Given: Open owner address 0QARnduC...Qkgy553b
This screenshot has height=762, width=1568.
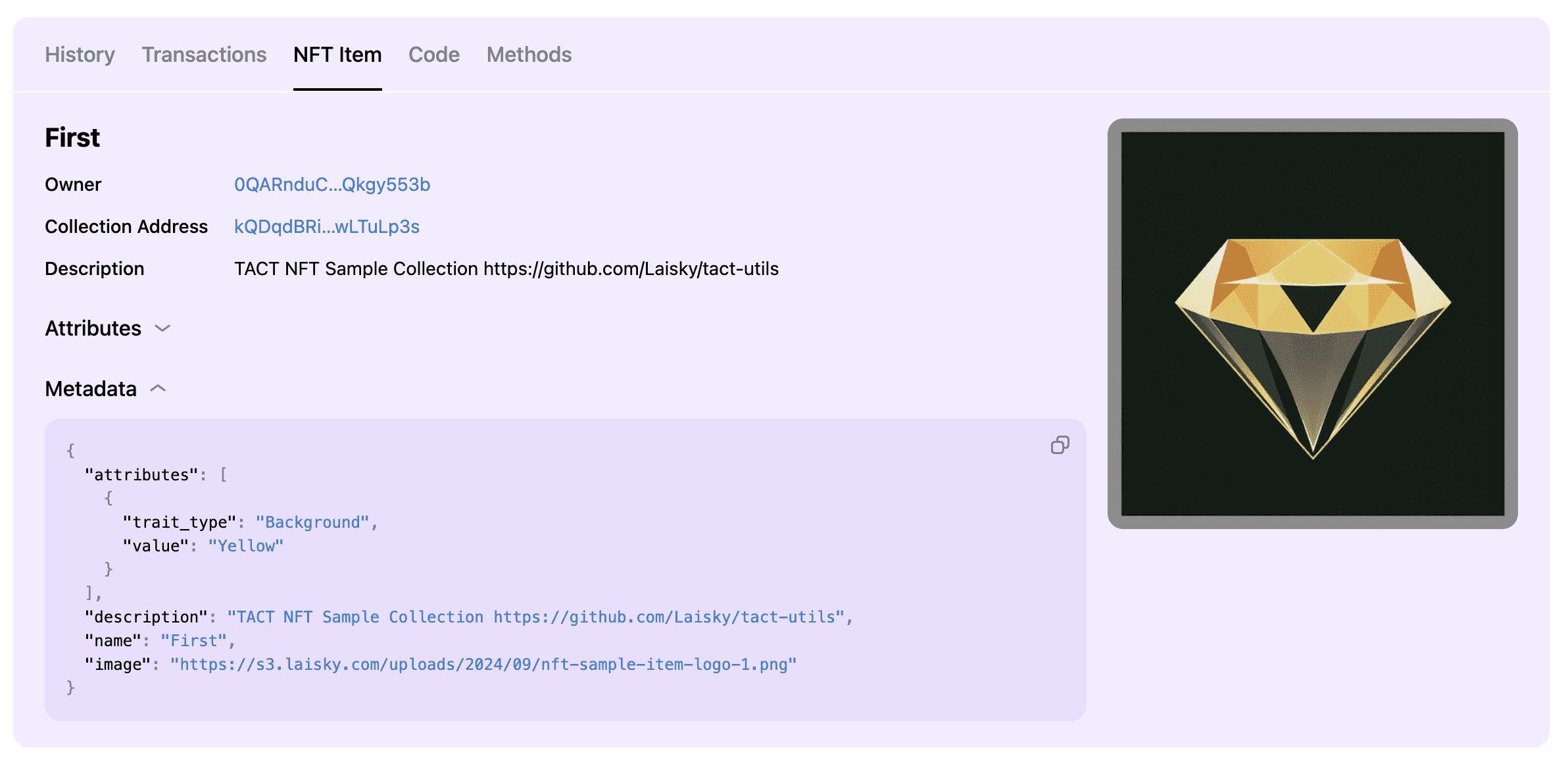Looking at the screenshot, I should coord(332,185).
